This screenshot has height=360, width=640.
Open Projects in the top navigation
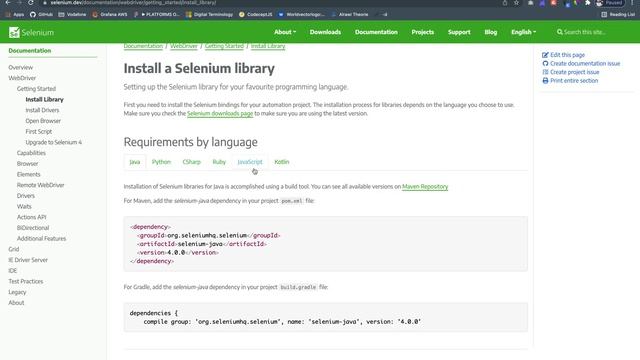coord(422,32)
